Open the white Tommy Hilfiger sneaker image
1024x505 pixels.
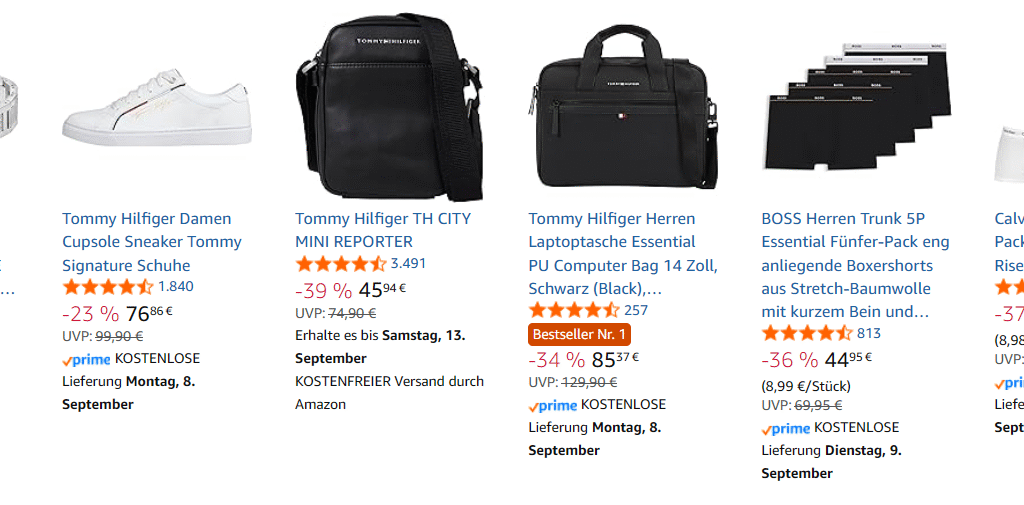pos(157,110)
